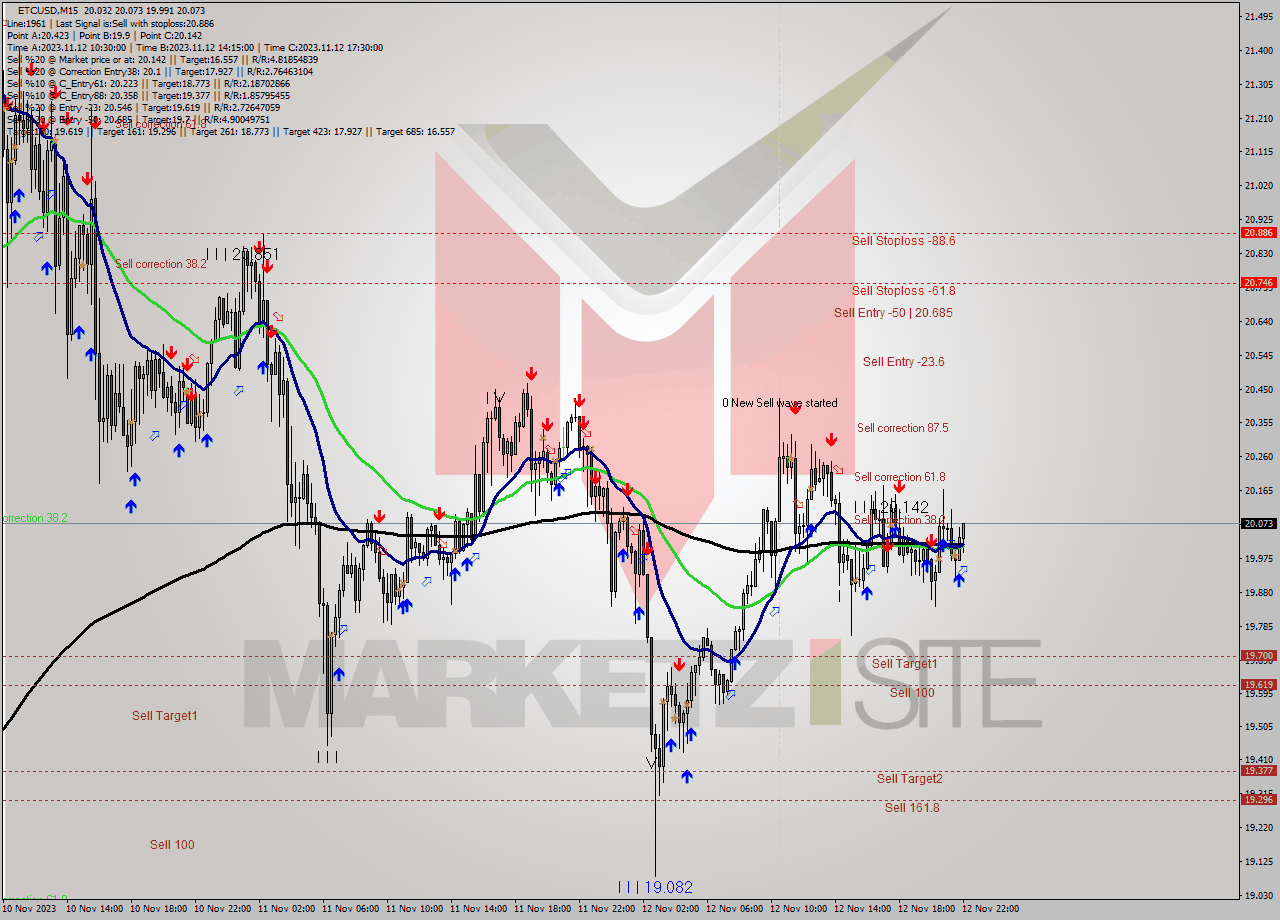Click the 'Point A:20.423' info text

[x=40, y=35]
